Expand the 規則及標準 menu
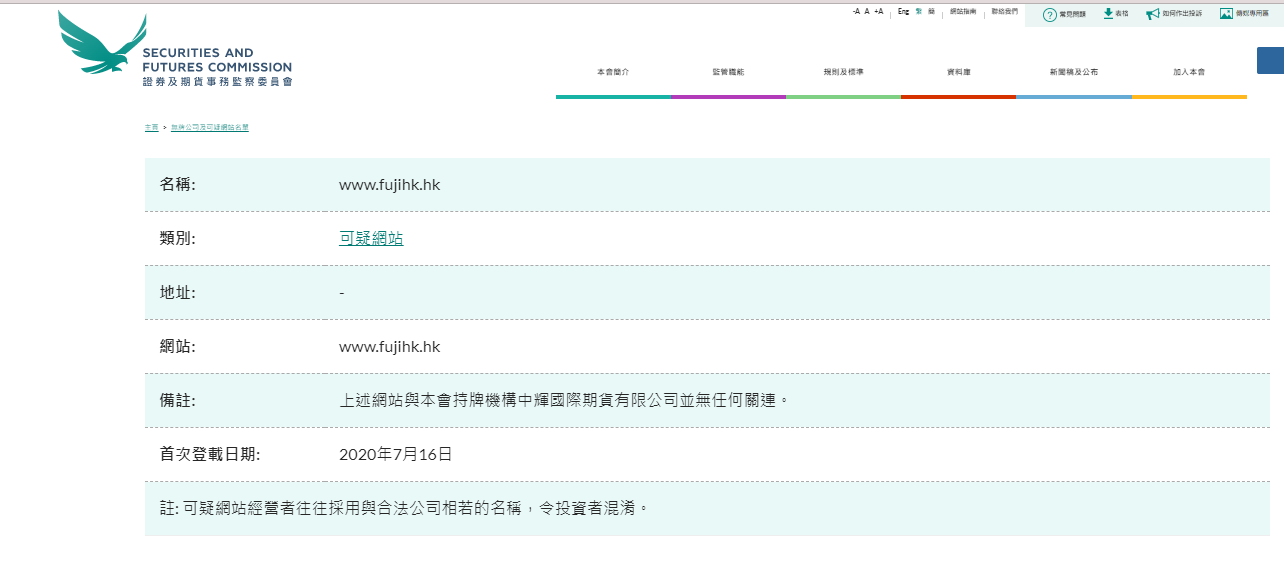1284x564 pixels. point(843,73)
